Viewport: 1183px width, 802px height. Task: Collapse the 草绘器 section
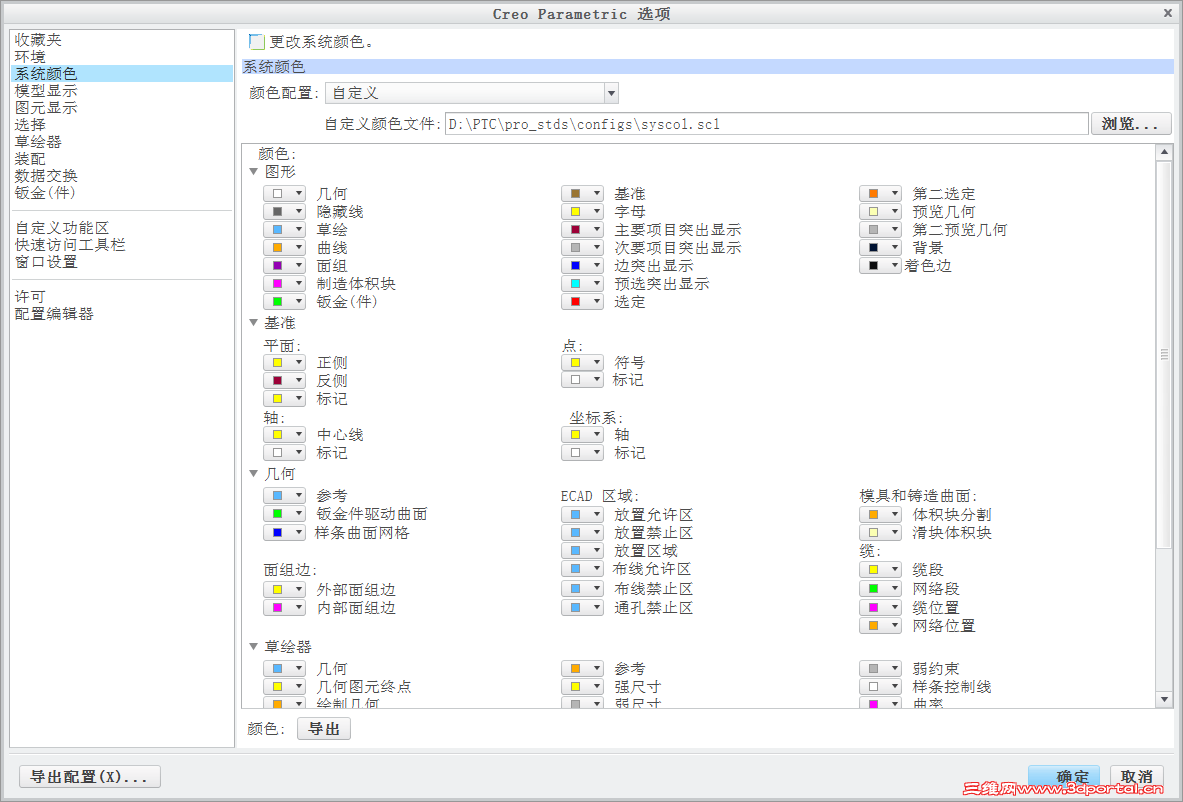click(254, 647)
